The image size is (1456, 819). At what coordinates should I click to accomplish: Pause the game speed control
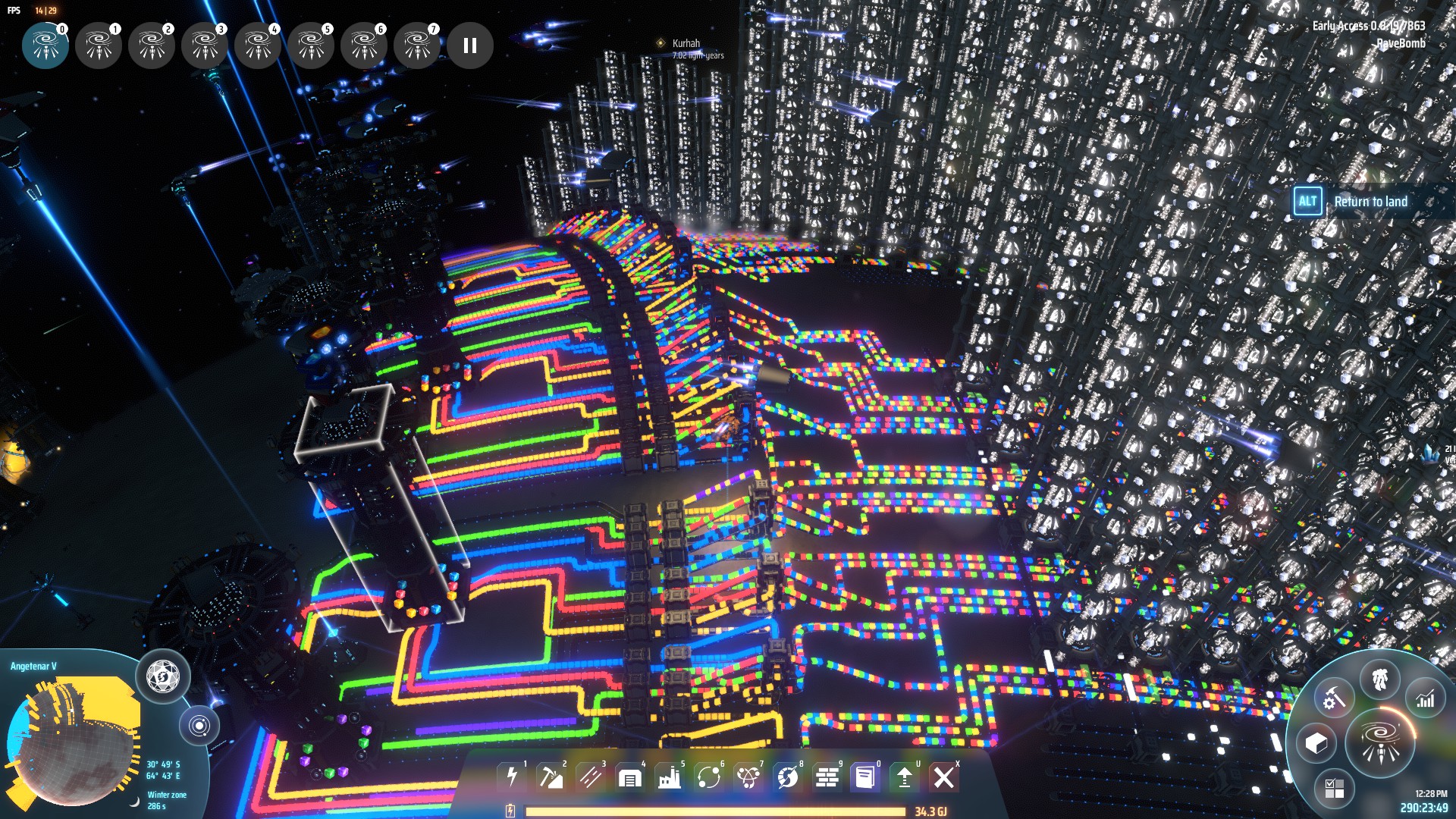coord(470,45)
